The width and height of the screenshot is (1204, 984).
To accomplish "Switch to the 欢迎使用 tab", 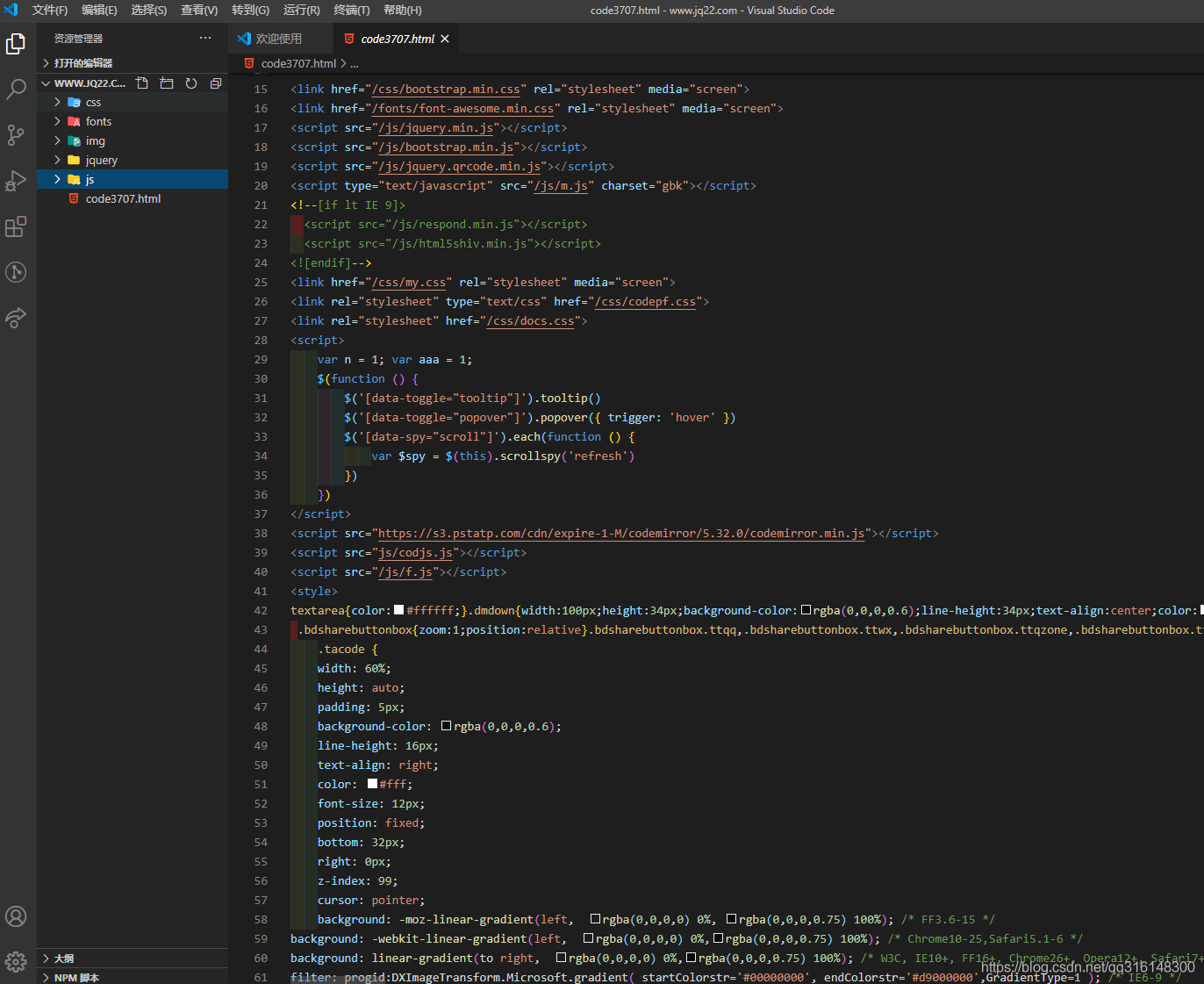I will click(278, 39).
